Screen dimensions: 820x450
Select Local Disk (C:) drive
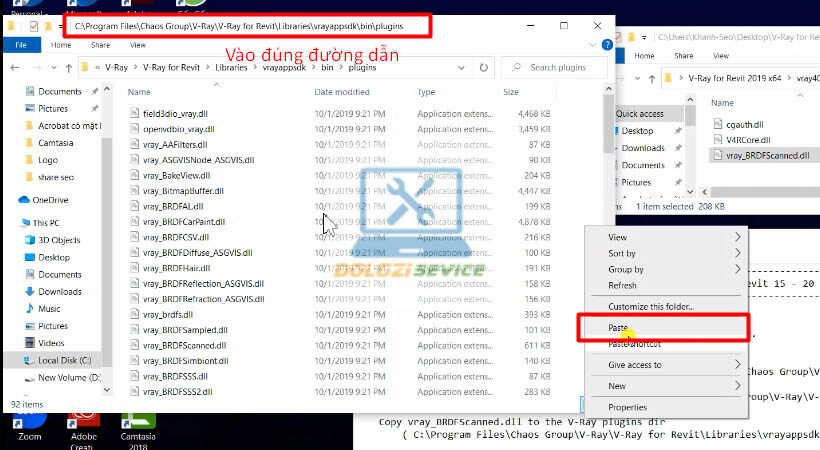[64, 361]
